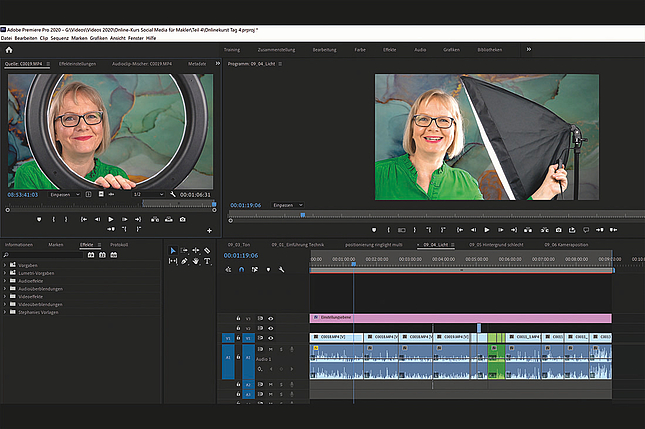
Task: Toggle V1 track output eye icon
Action: click(x=270, y=337)
